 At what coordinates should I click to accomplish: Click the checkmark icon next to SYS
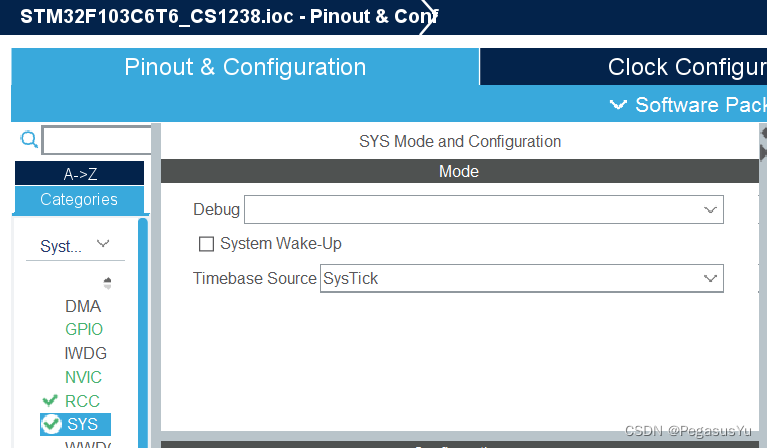coord(52,424)
